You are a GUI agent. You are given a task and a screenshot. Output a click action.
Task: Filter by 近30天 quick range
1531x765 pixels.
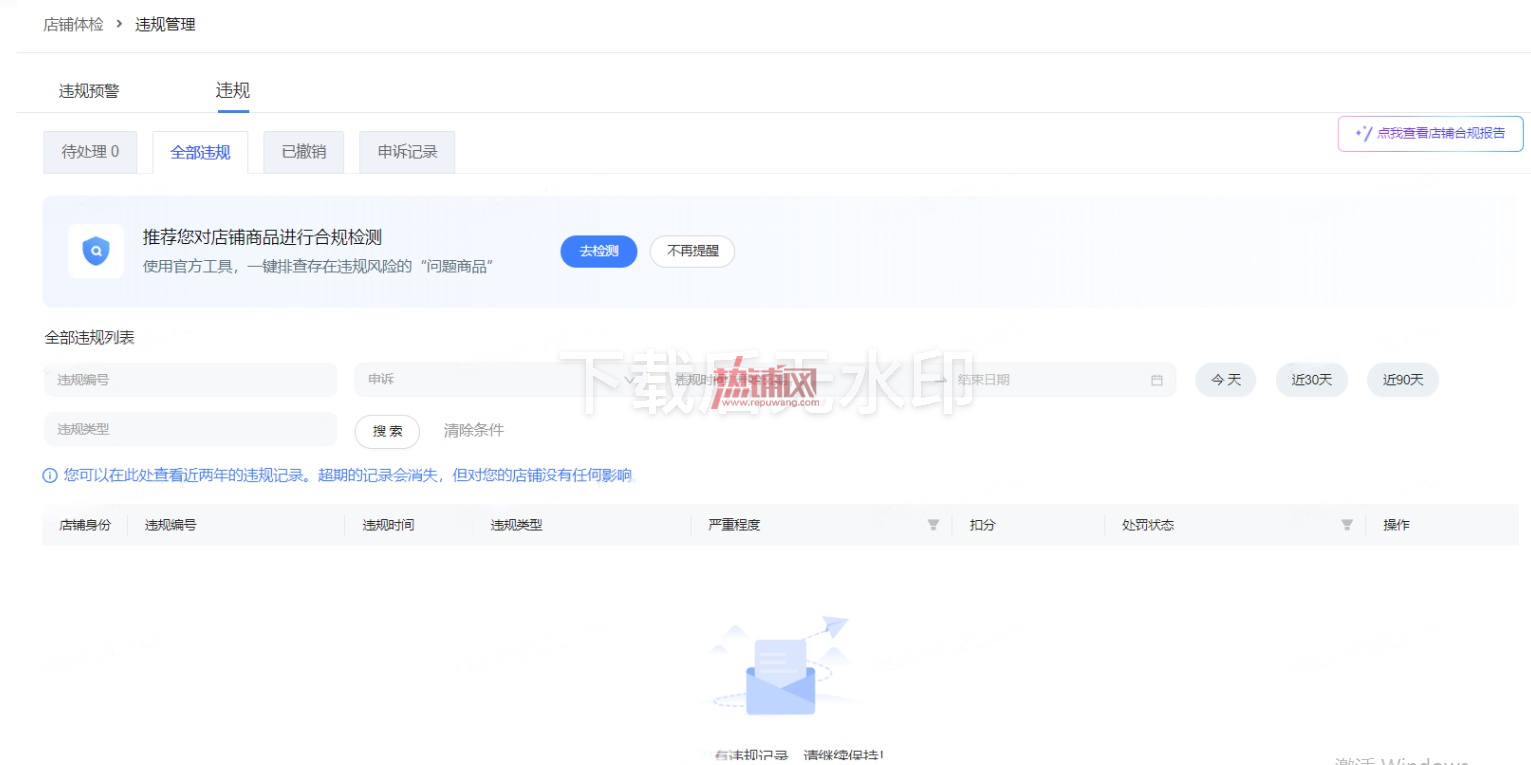coord(1312,380)
